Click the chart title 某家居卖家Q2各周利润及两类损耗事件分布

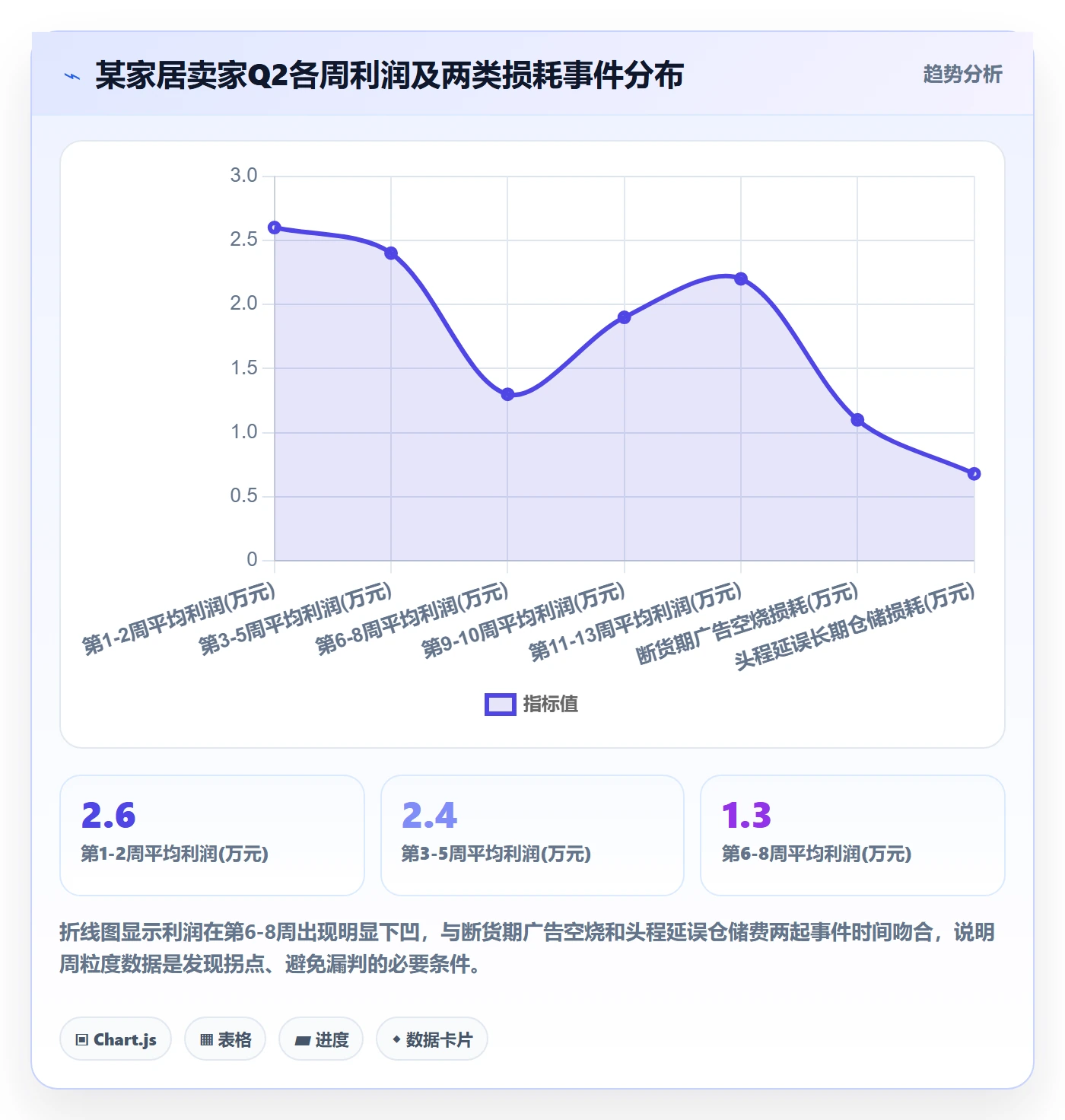click(x=389, y=75)
